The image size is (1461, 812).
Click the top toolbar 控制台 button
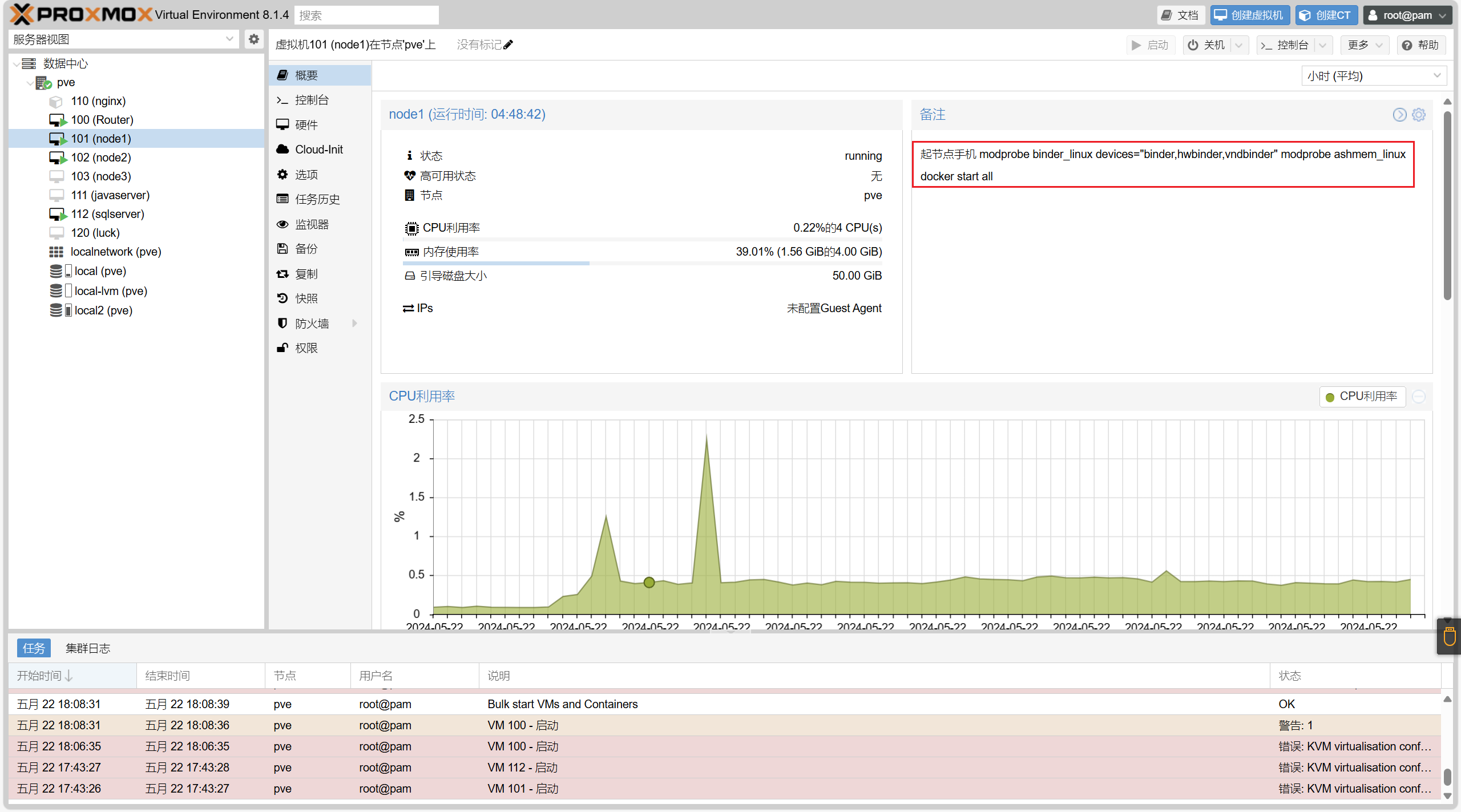click(1285, 45)
